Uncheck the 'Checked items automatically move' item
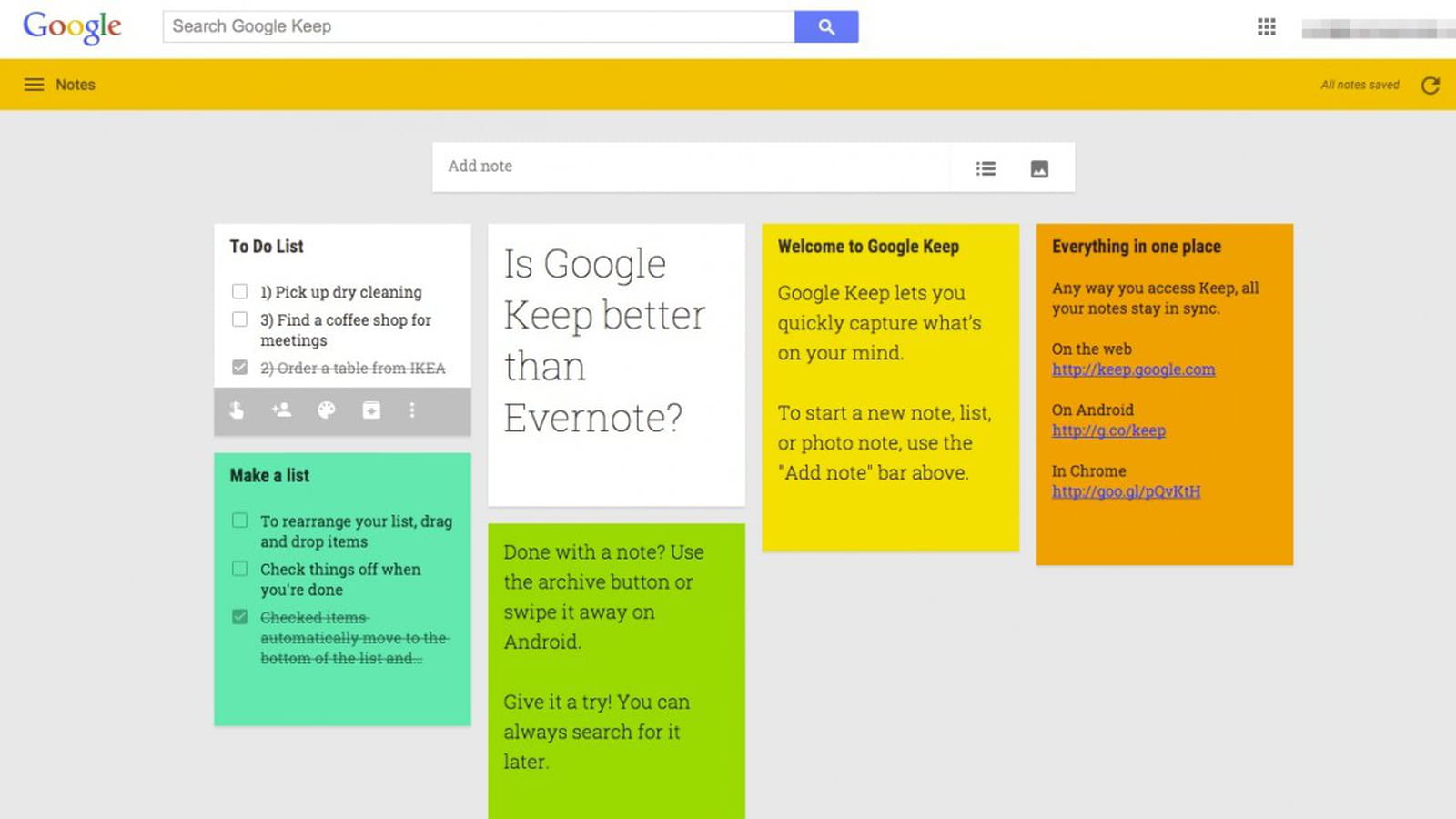The height and width of the screenshot is (819, 1456). click(x=239, y=617)
